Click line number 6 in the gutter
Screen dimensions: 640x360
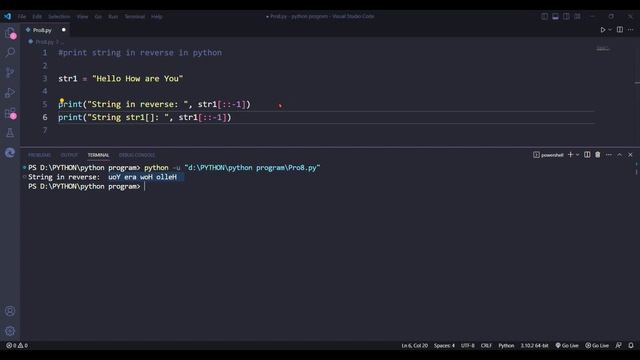[x=45, y=117]
